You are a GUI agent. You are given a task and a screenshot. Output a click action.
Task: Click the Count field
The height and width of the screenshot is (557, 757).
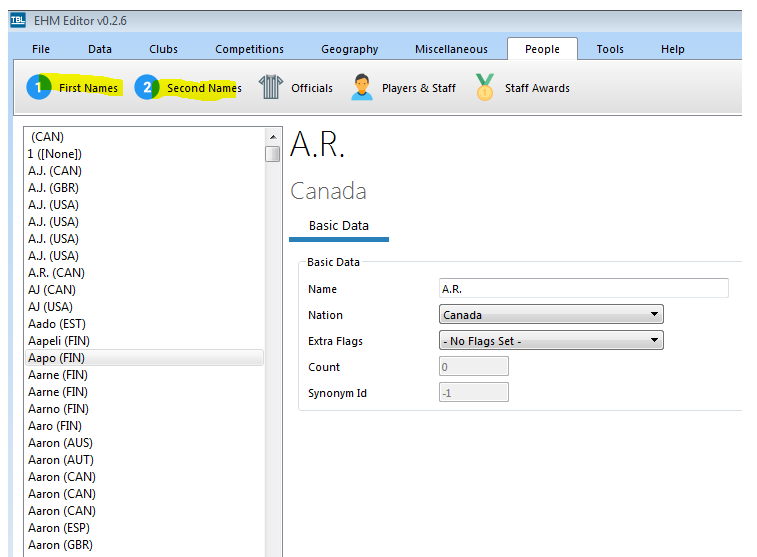point(474,366)
